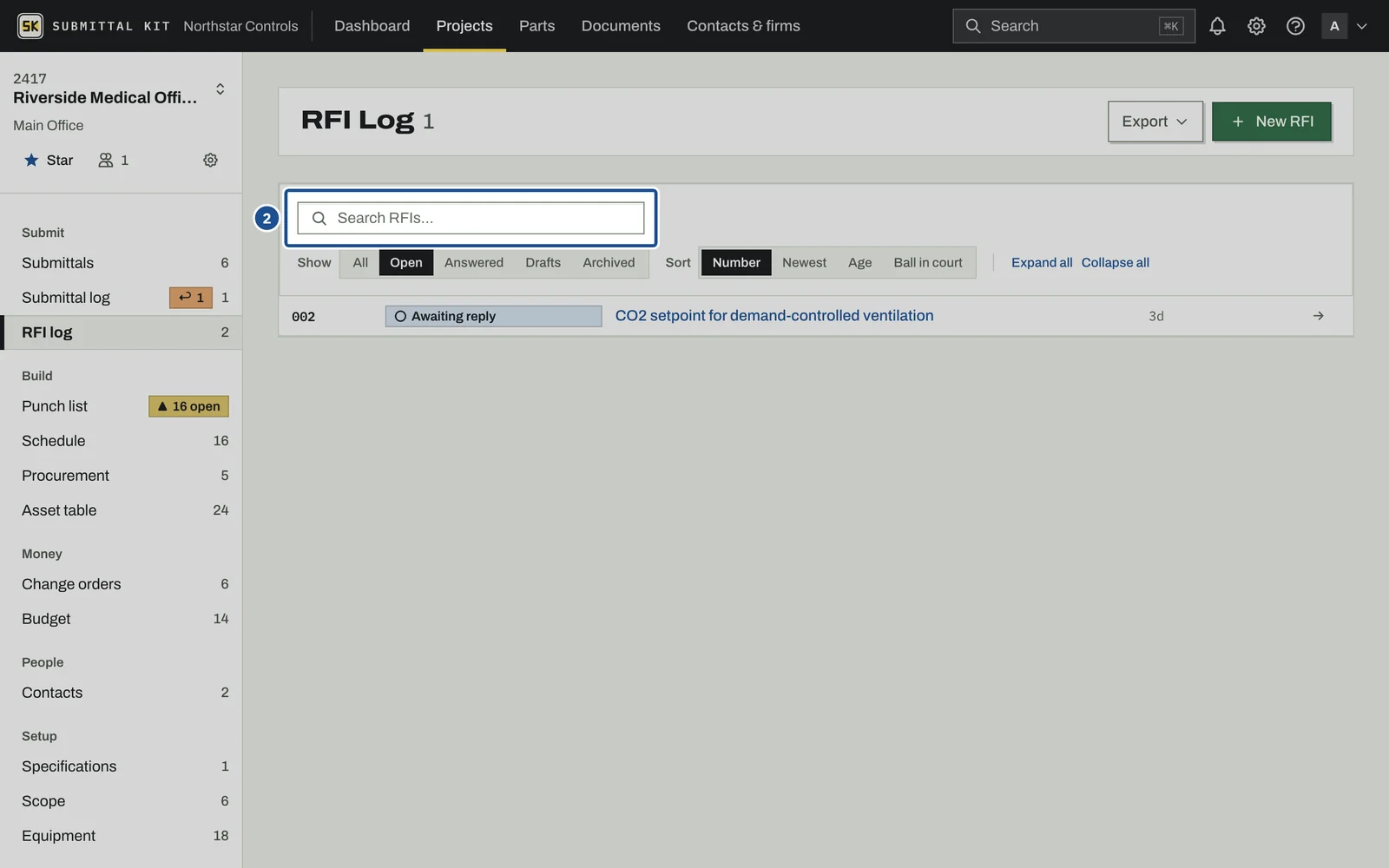Show All RFIs filter
This screenshot has height=868, width=1389.
[360, 263]
